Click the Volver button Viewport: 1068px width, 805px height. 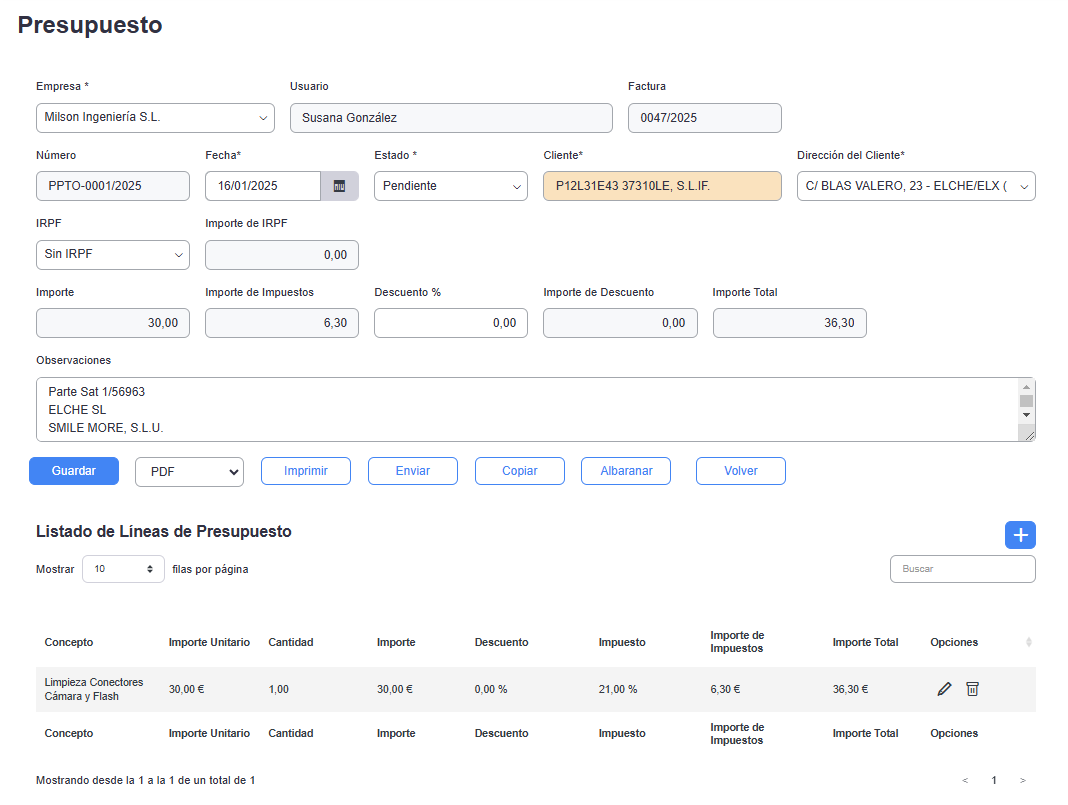(740, 471)
